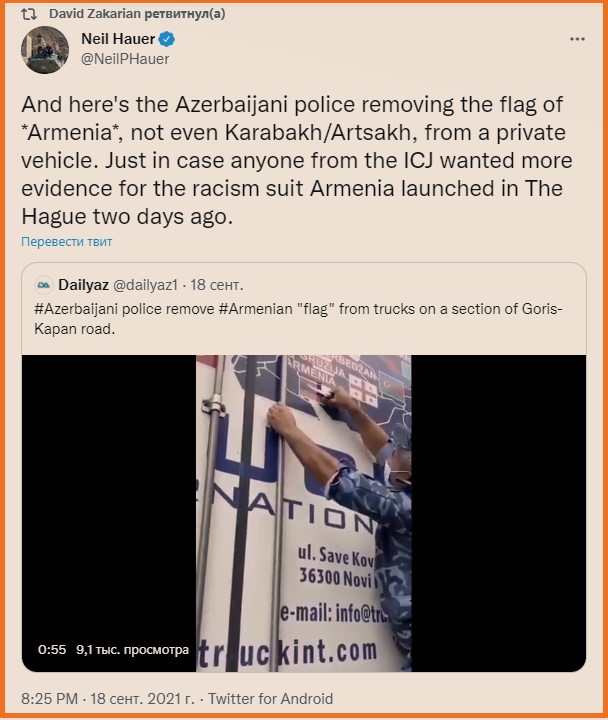Image resolution: width=608 pixels, height=720 pixels.
Task: Click the Neil Hauer display name
Action: (118, 39)
